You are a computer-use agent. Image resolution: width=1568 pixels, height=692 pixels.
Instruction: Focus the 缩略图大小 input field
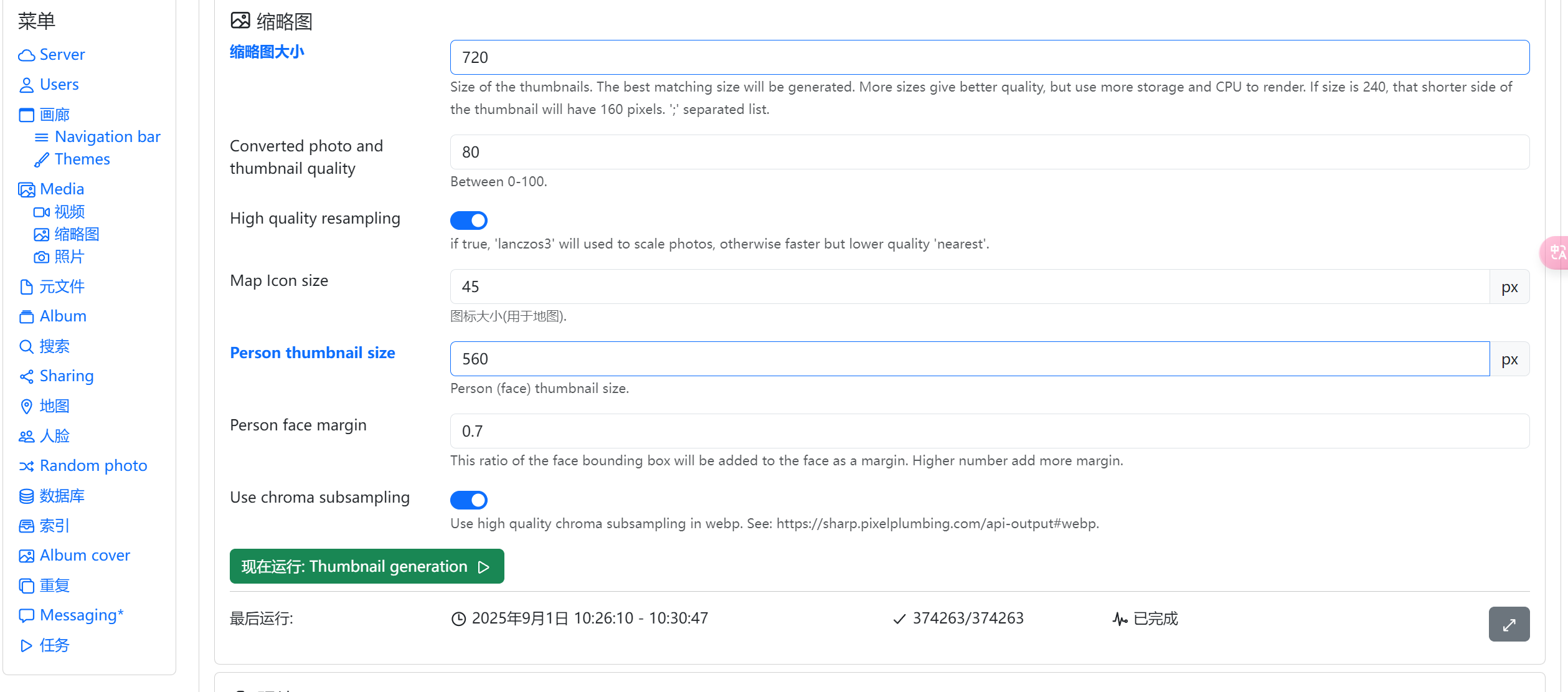(989, 57)
